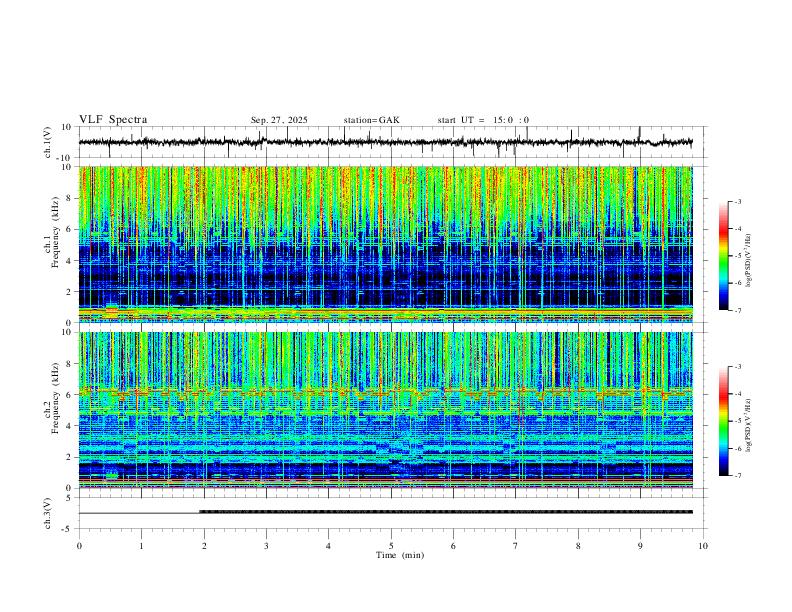
Task: Select the ch.2 "Frequency (kHz)" axis label
Action: tap(55, 398)
